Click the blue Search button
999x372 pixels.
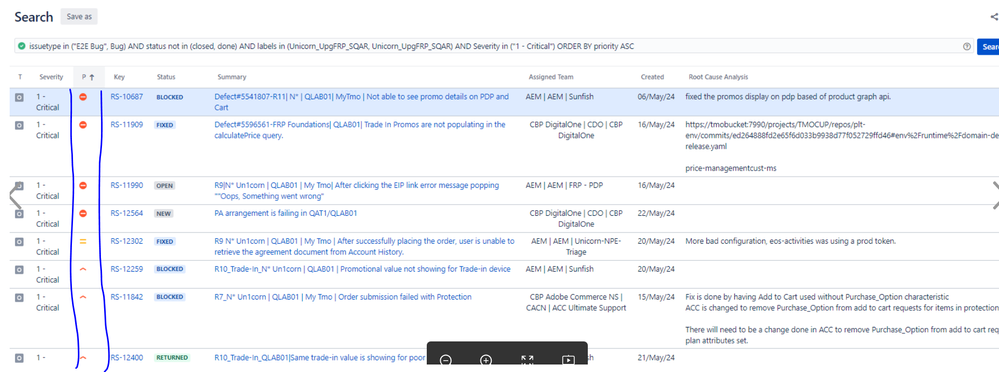pos(988,46)
